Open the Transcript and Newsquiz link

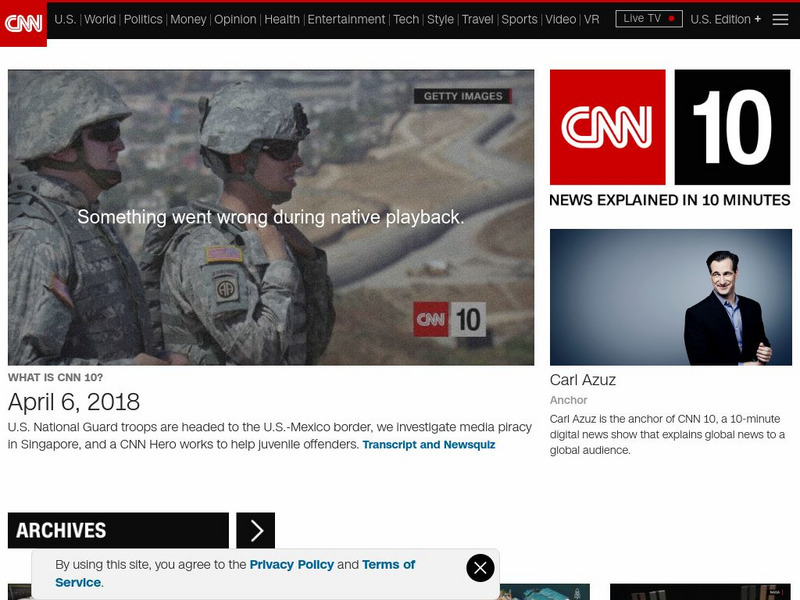pyautogui.click(x=428, y=445)
